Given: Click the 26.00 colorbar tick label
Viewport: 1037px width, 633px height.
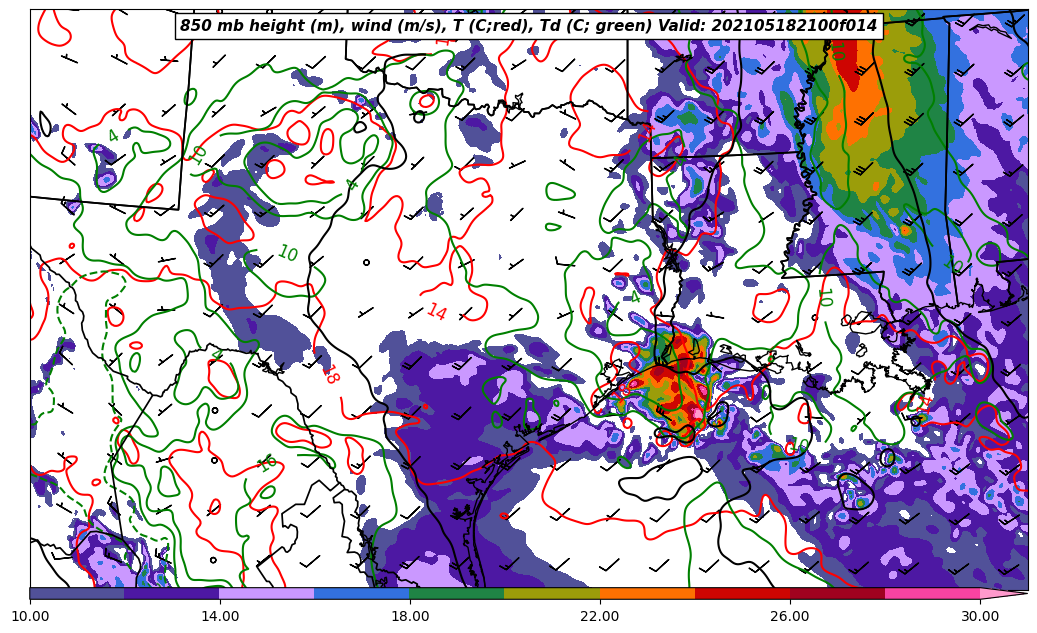Looking at the screenshot, I should pyautogui.click(x=790, y=616).
